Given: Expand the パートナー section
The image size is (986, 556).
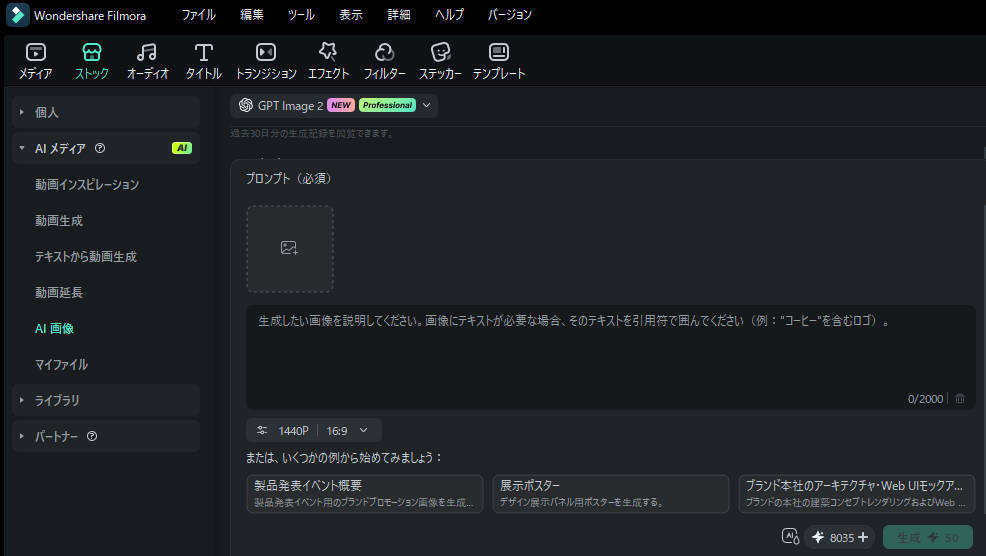Looking at the screenshot, I should [x=22, y=436].
